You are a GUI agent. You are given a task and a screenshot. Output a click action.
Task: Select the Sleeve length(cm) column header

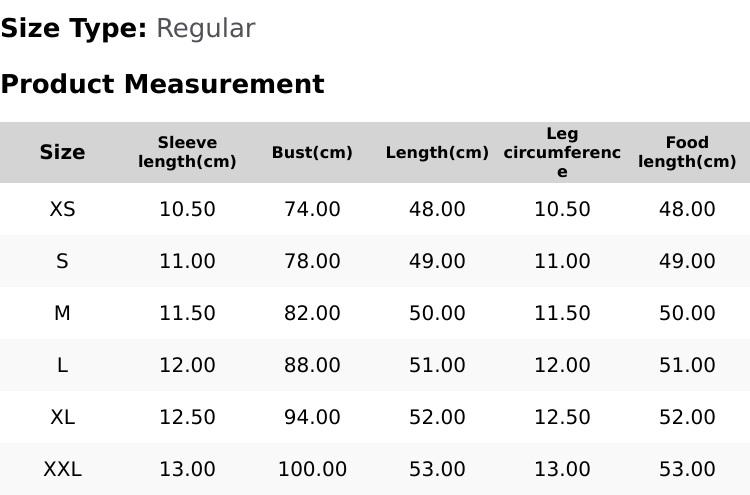(187, 152)
